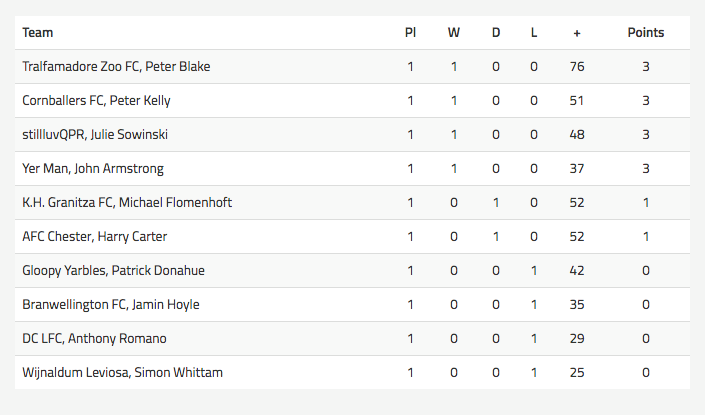Click the D column header

pos(495,33)
